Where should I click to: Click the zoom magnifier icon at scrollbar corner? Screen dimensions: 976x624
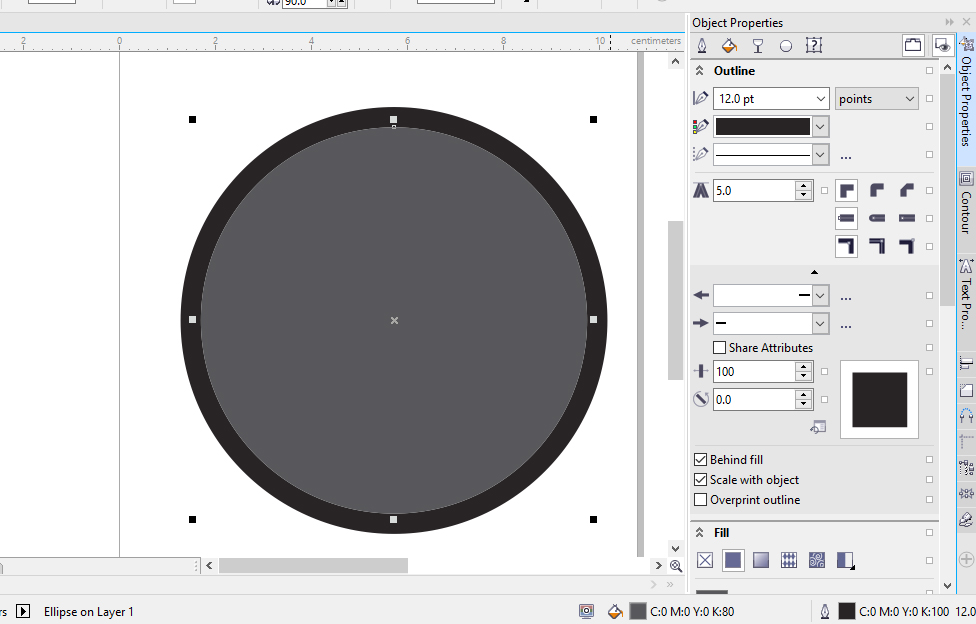(x=676, y=565)
